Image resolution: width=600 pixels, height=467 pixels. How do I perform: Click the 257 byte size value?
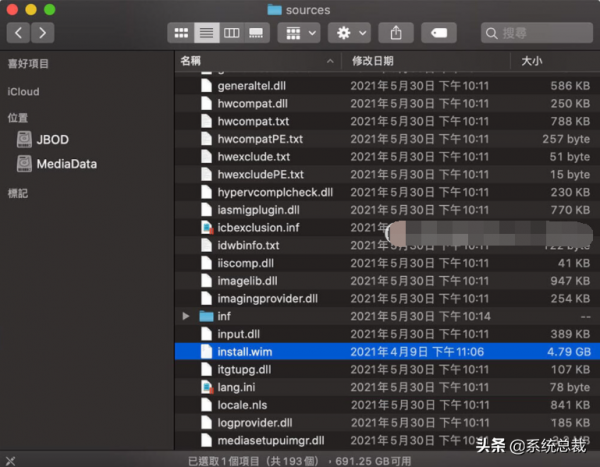coord(566,139)
